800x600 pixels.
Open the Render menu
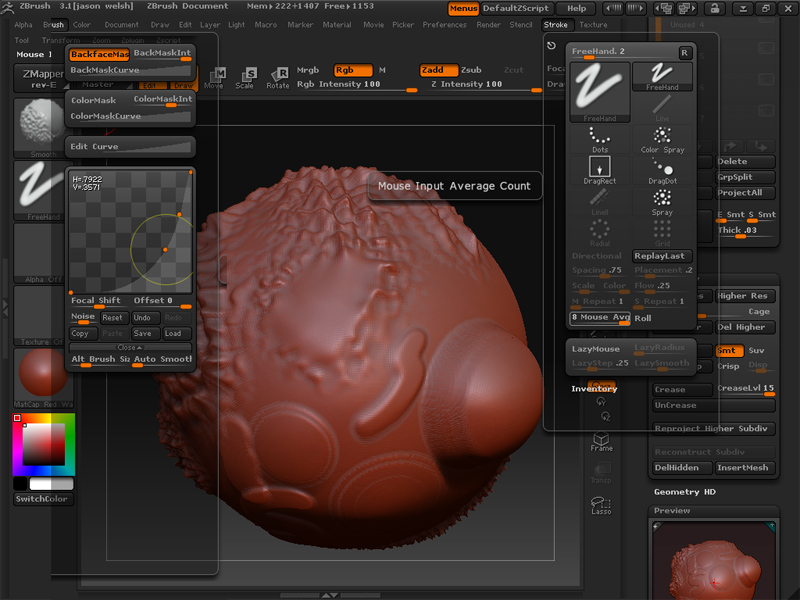(x=488, y=24)
